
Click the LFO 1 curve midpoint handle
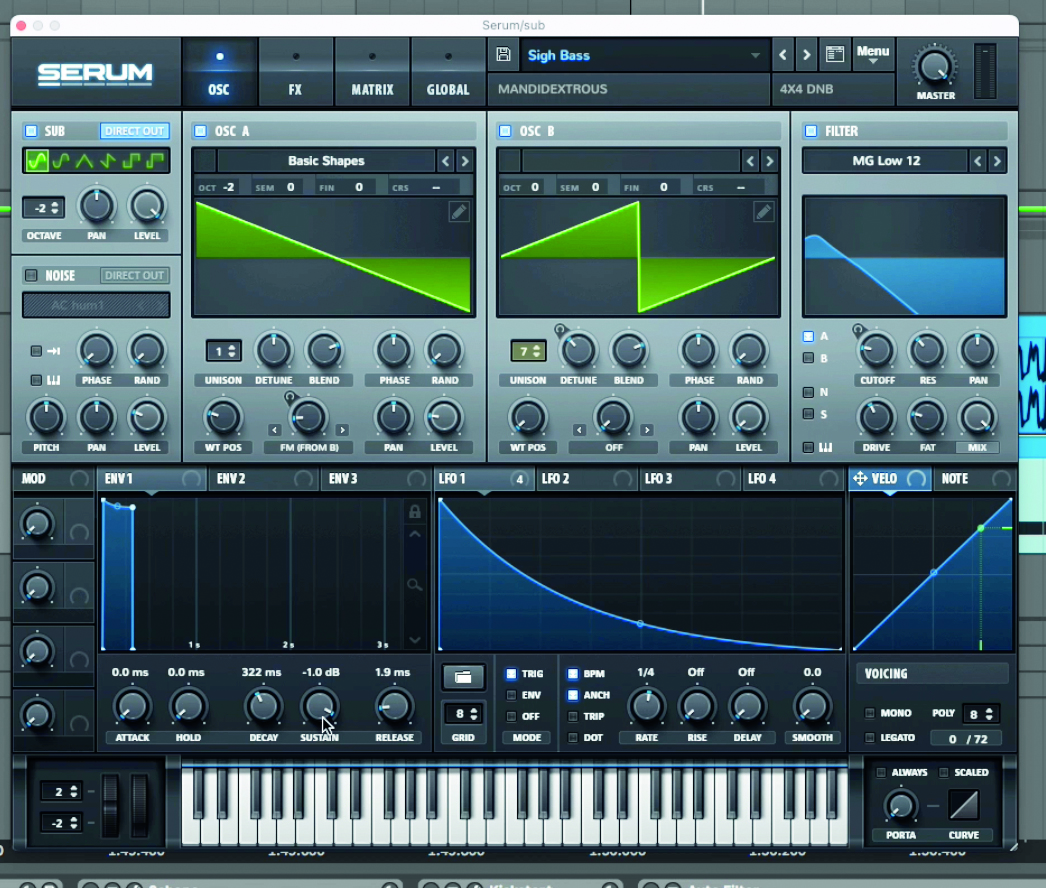(x=640, y=624)
